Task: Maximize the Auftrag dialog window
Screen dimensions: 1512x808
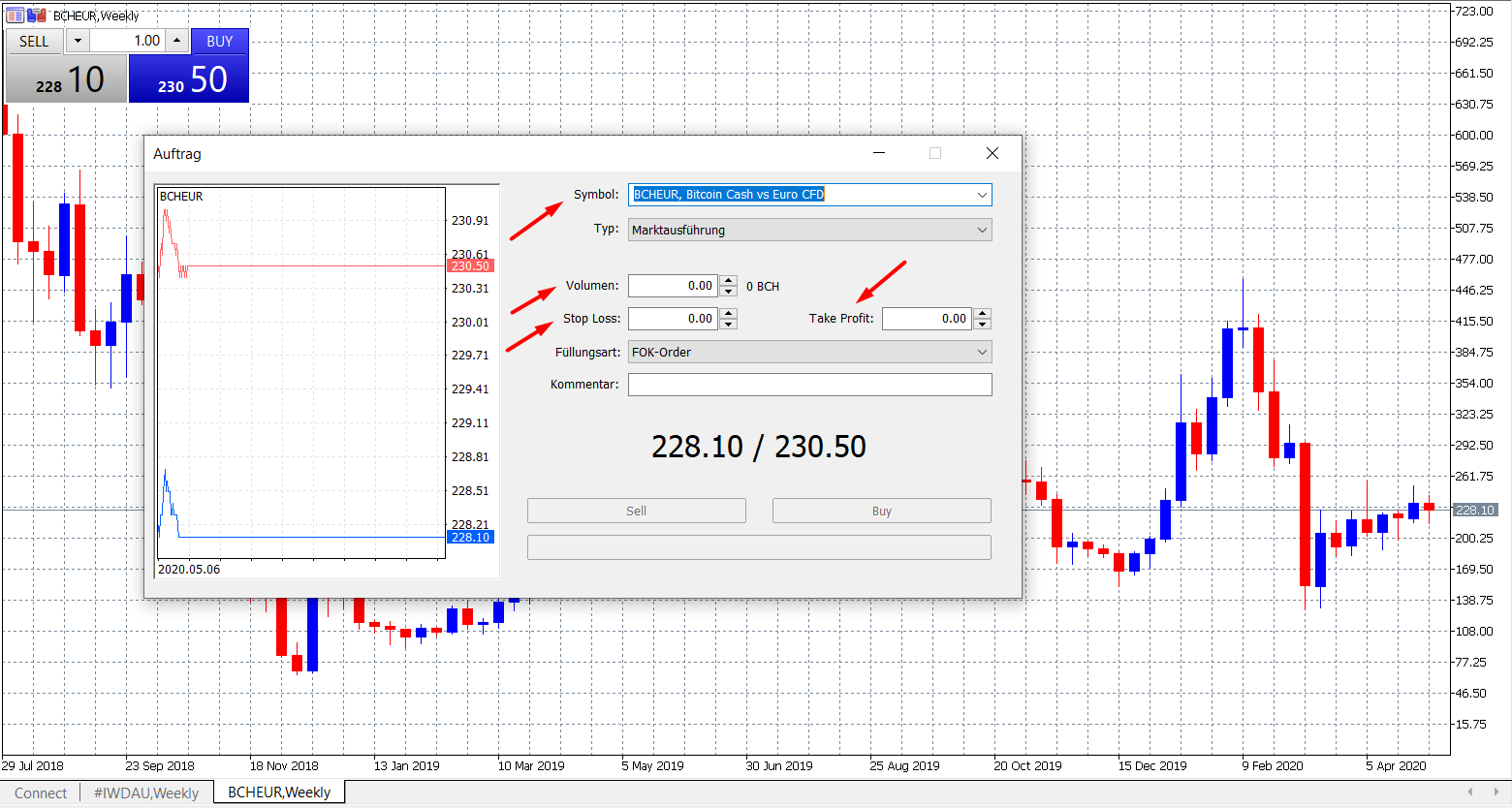Action: tap(935, 153)
